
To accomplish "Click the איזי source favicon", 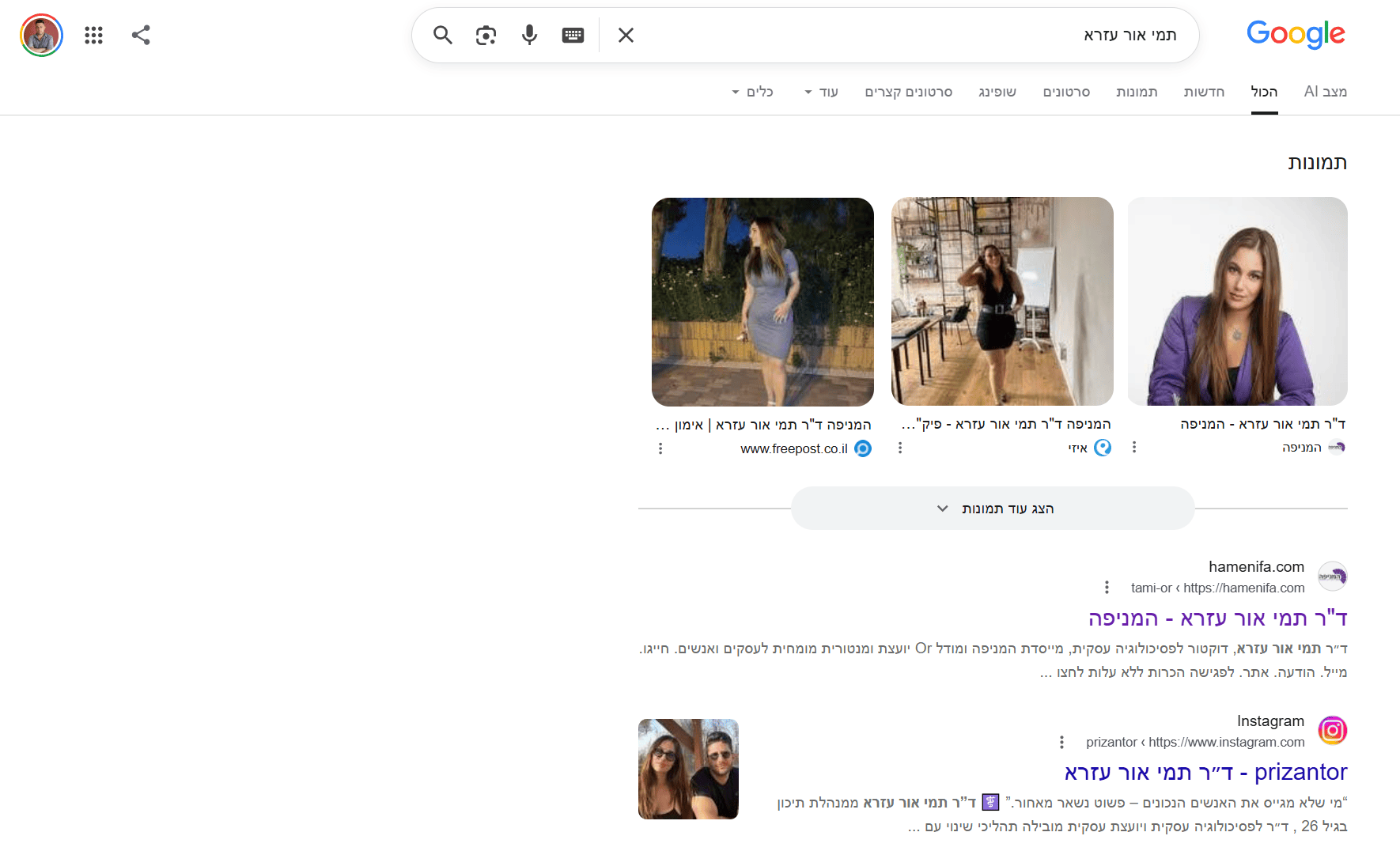I will [x=1103, y=448].
